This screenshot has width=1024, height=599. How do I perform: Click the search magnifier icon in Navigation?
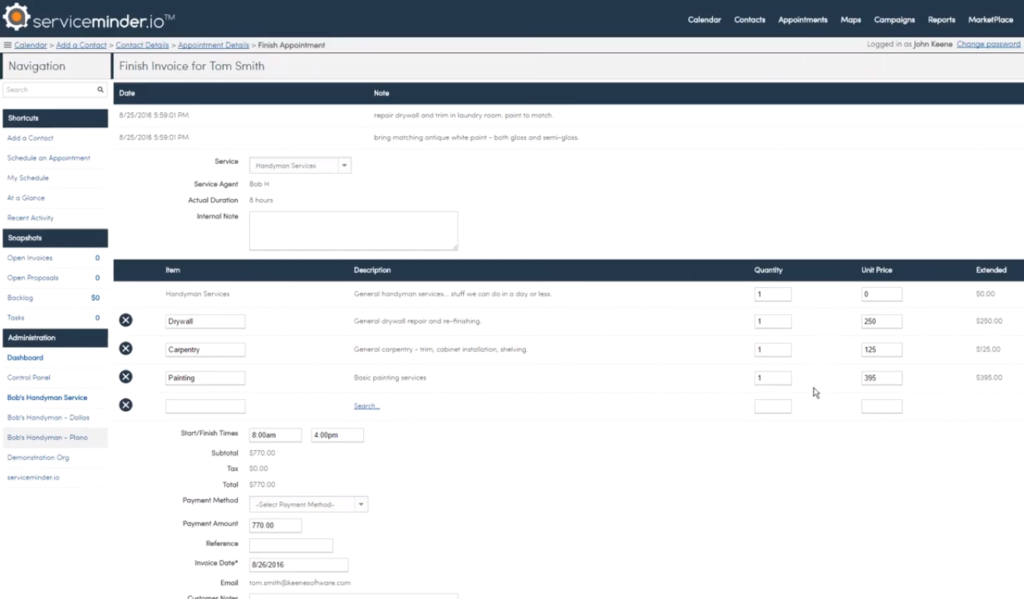pyautogui.click(x=101, y=89)
